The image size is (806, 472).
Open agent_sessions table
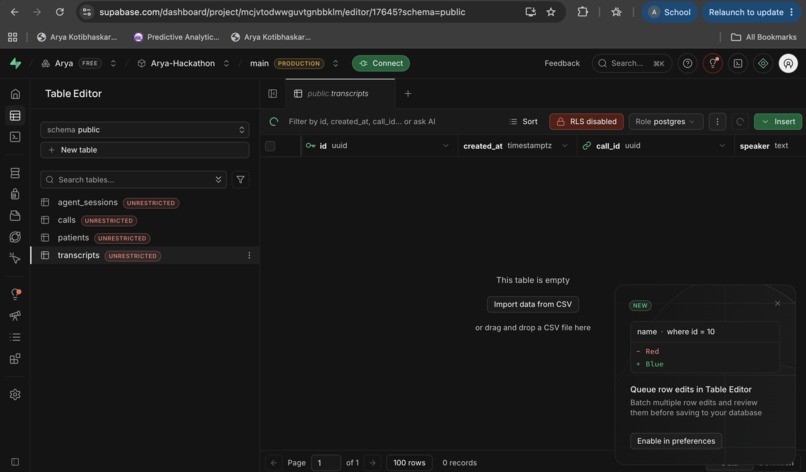[x=87, y=203]
